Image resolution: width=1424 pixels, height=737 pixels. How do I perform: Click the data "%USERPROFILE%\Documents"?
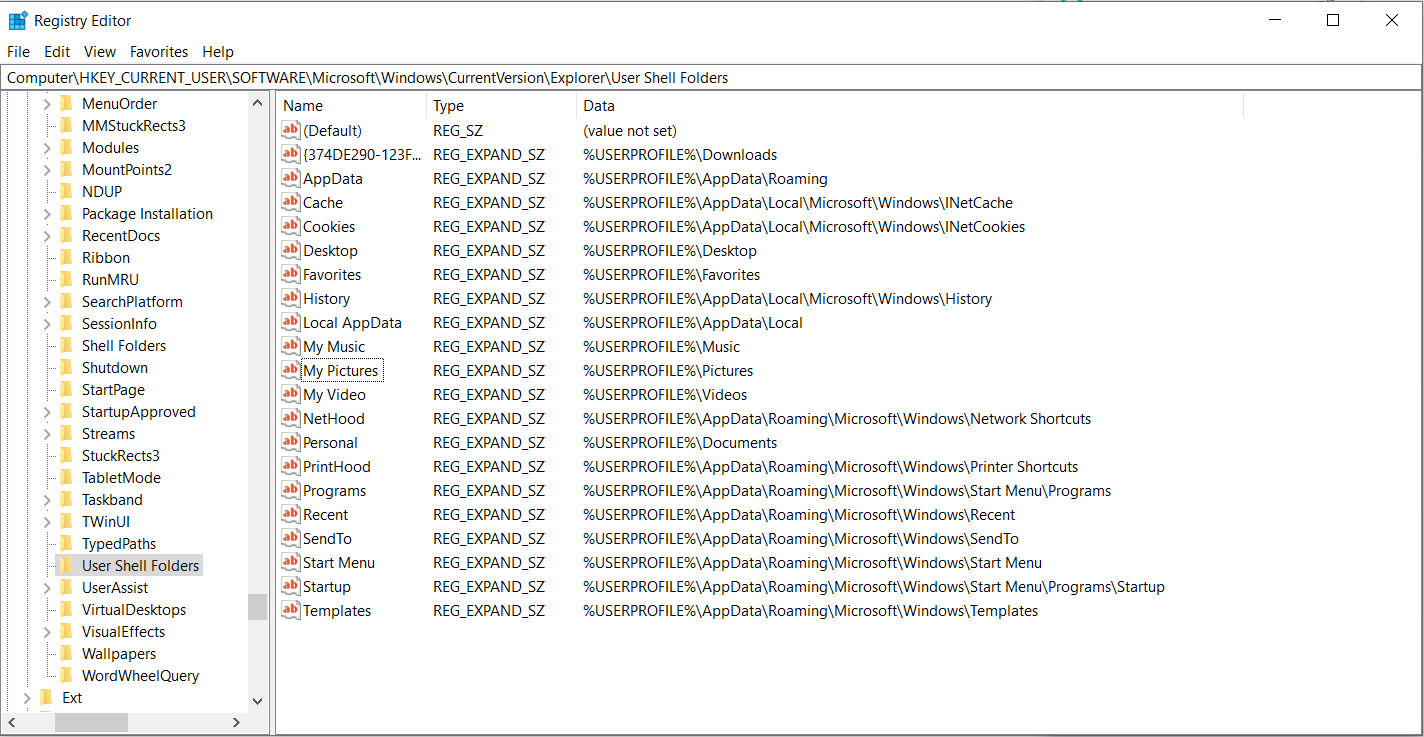tap(680, 442)
